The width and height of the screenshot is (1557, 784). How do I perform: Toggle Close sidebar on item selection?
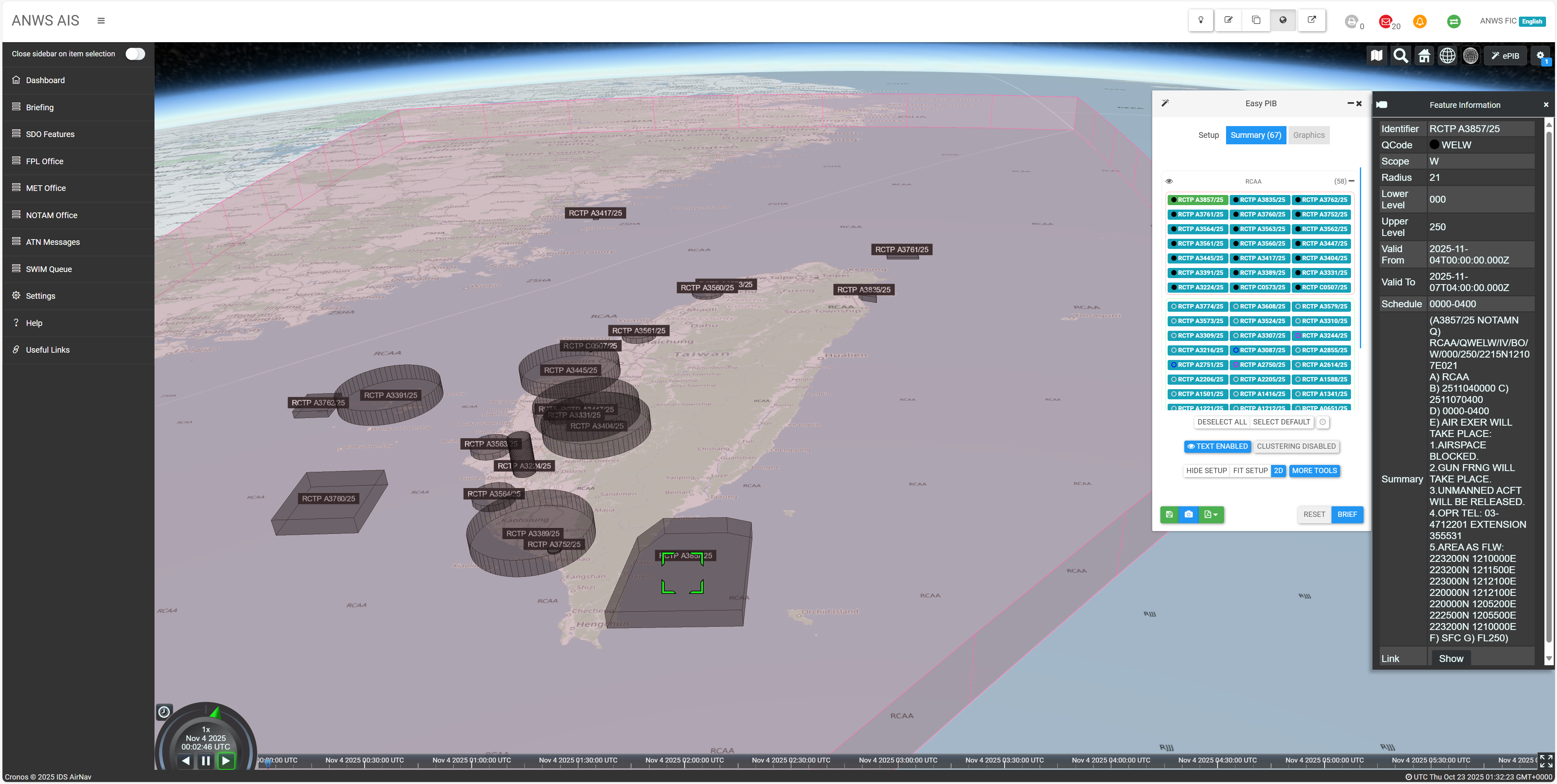coord(135,54)
